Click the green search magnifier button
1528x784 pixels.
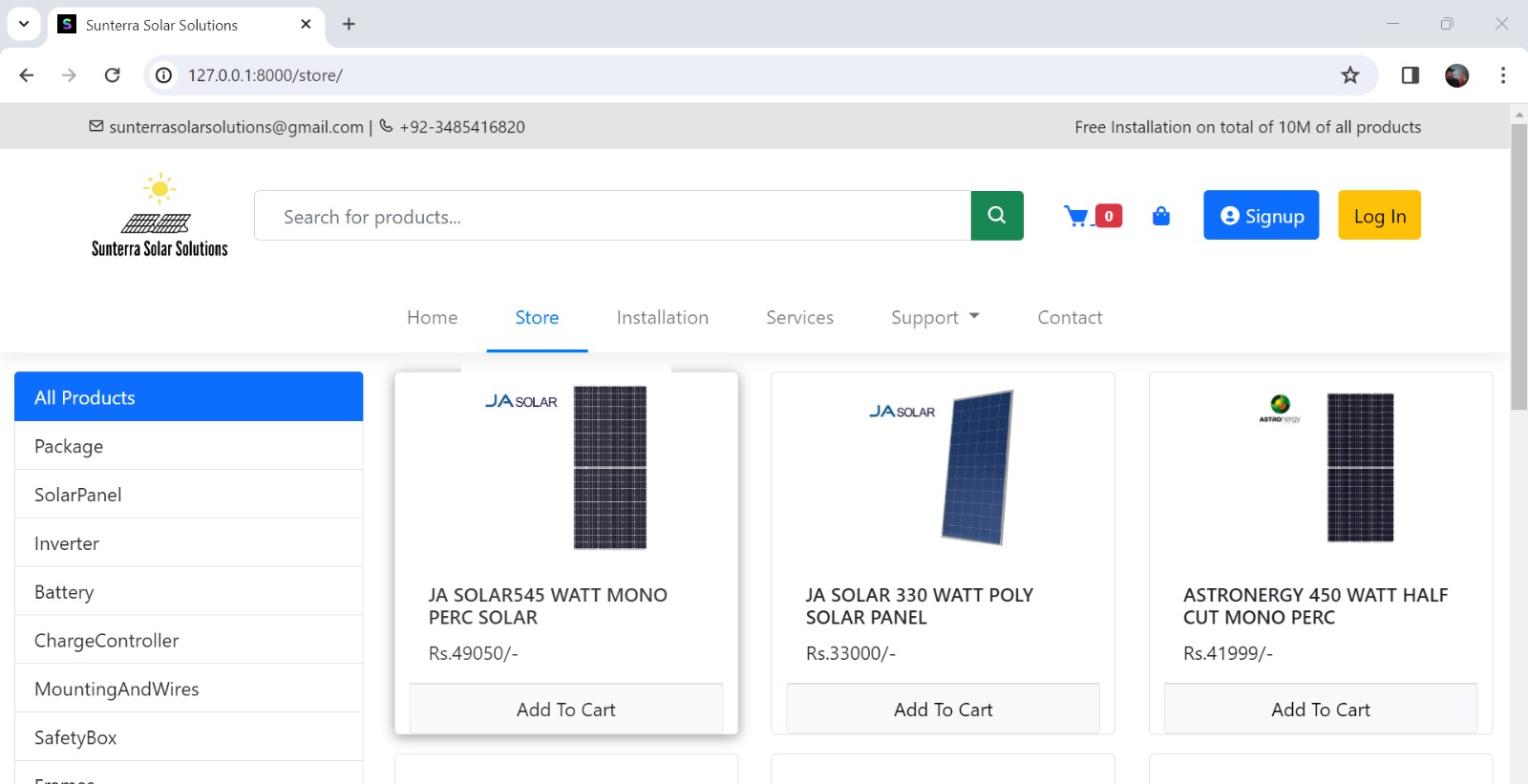997,216
